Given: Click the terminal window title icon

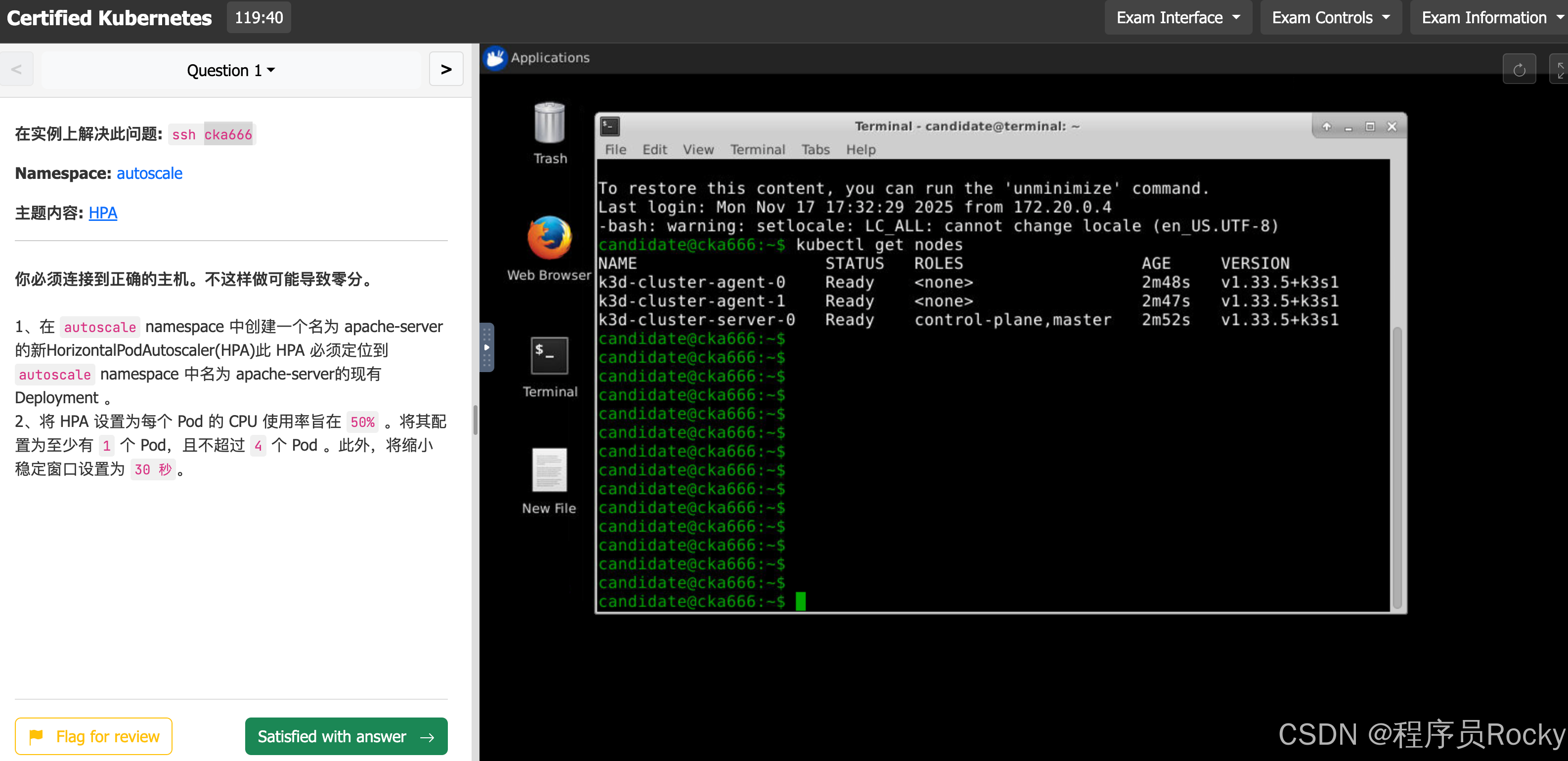Looking at the screenshot, I should click(x=610, y=127).
